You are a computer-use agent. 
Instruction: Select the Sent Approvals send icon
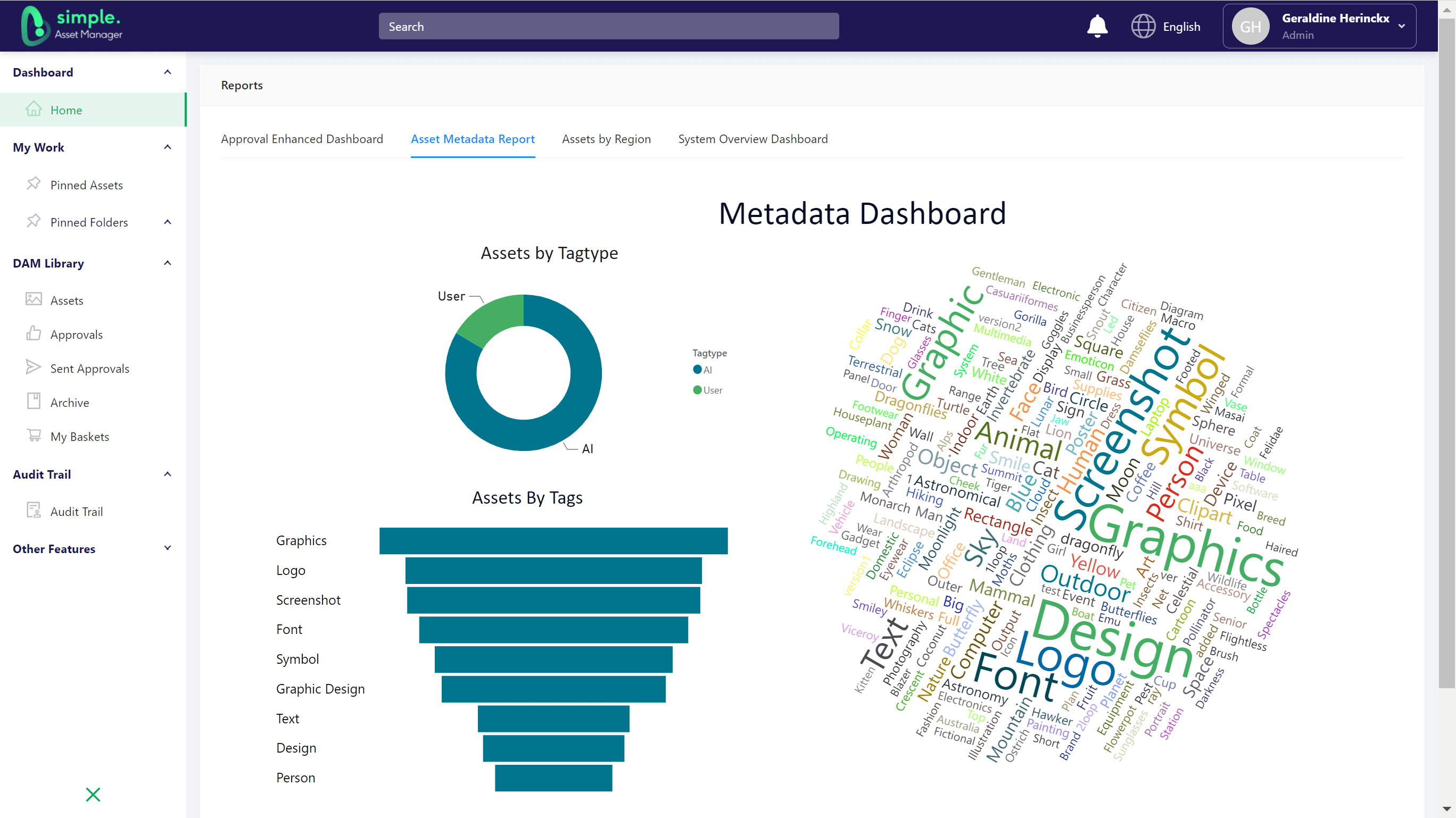[x=34, y=368]
